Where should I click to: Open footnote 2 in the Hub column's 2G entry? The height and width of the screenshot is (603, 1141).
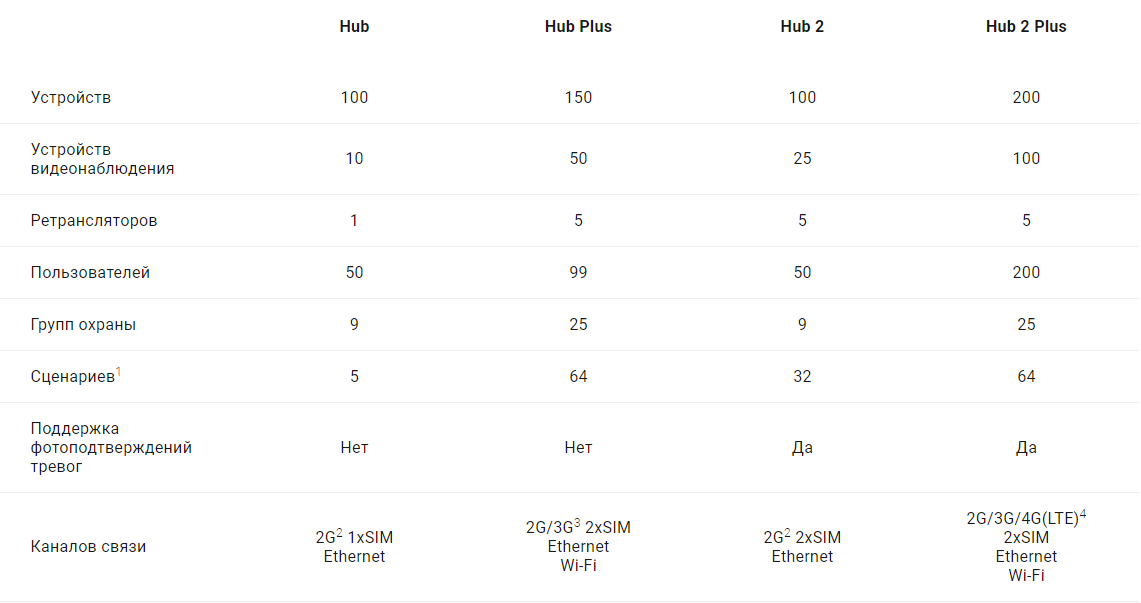[340, 532]
